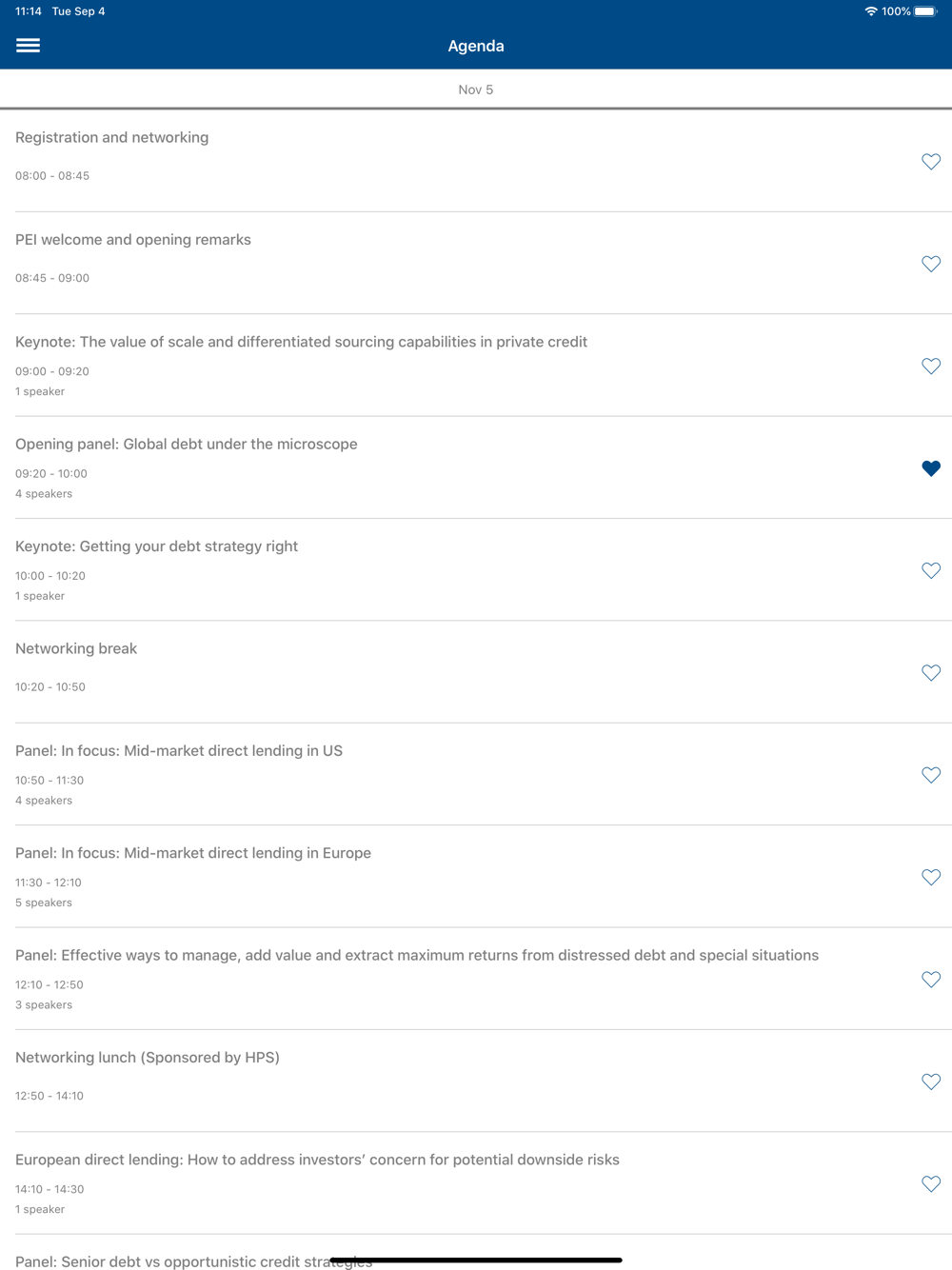The width and height of the screenshot is (952, 1270).
Task: Favorite PEI welcome and opening remarks
Action: click(x=931, y=264)
